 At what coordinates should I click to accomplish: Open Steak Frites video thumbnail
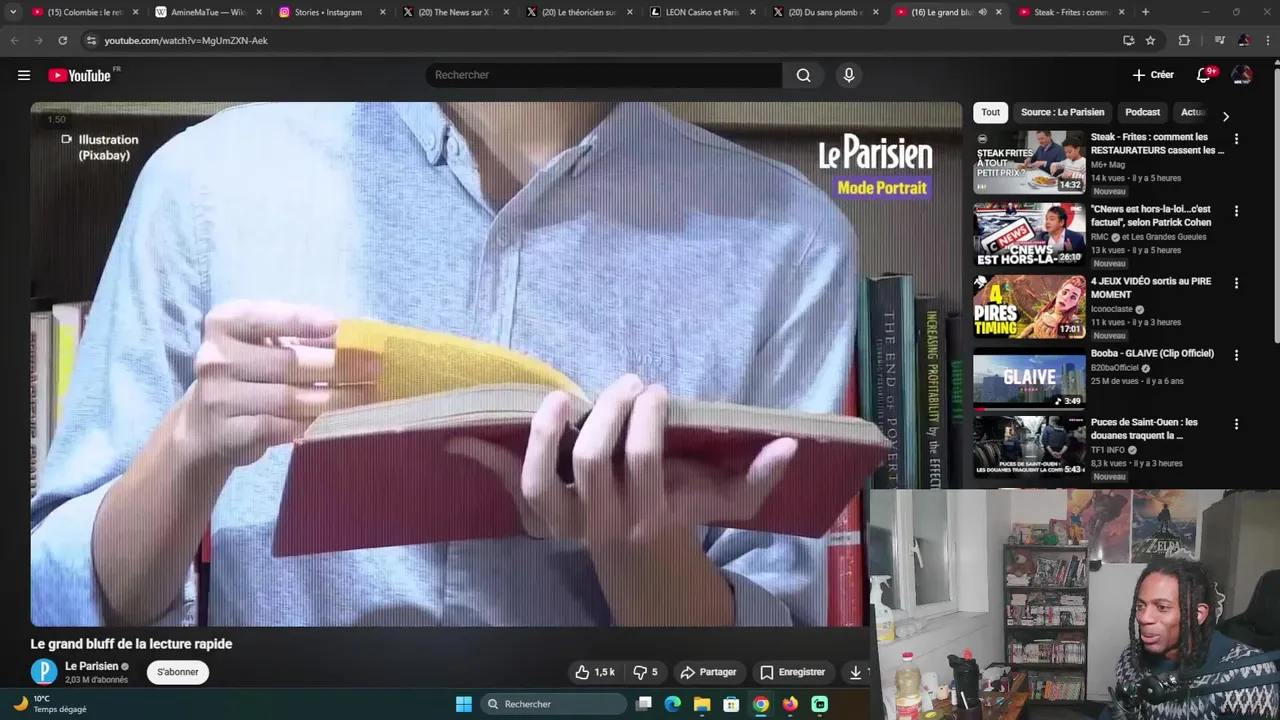tap(1029, 162)
